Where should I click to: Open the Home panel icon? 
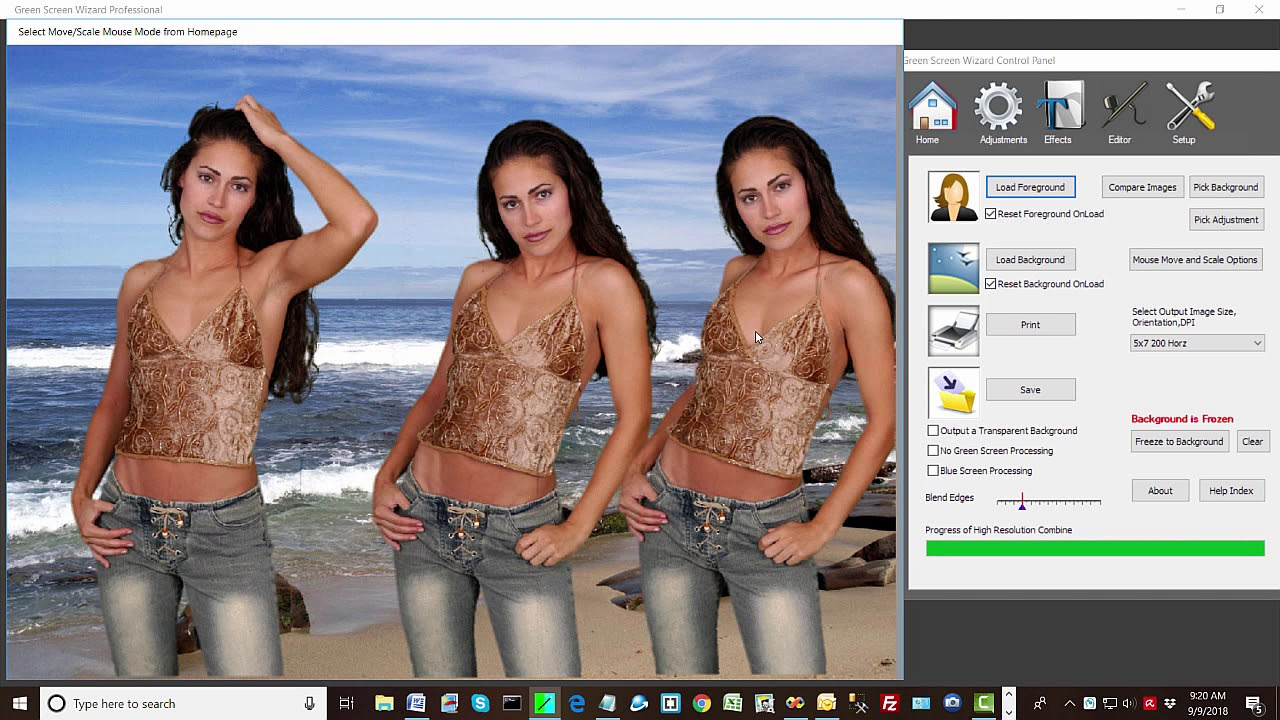coord(932,108)
